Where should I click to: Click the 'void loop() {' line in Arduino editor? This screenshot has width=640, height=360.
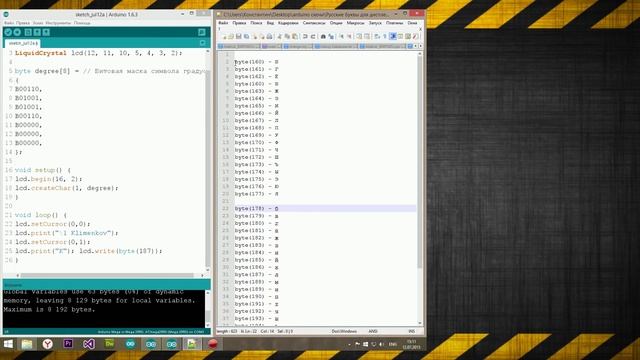(x=41, y=215)
